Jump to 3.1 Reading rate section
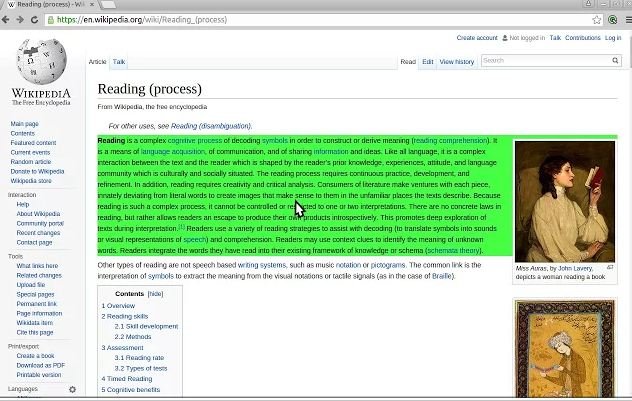 (139, 358)
